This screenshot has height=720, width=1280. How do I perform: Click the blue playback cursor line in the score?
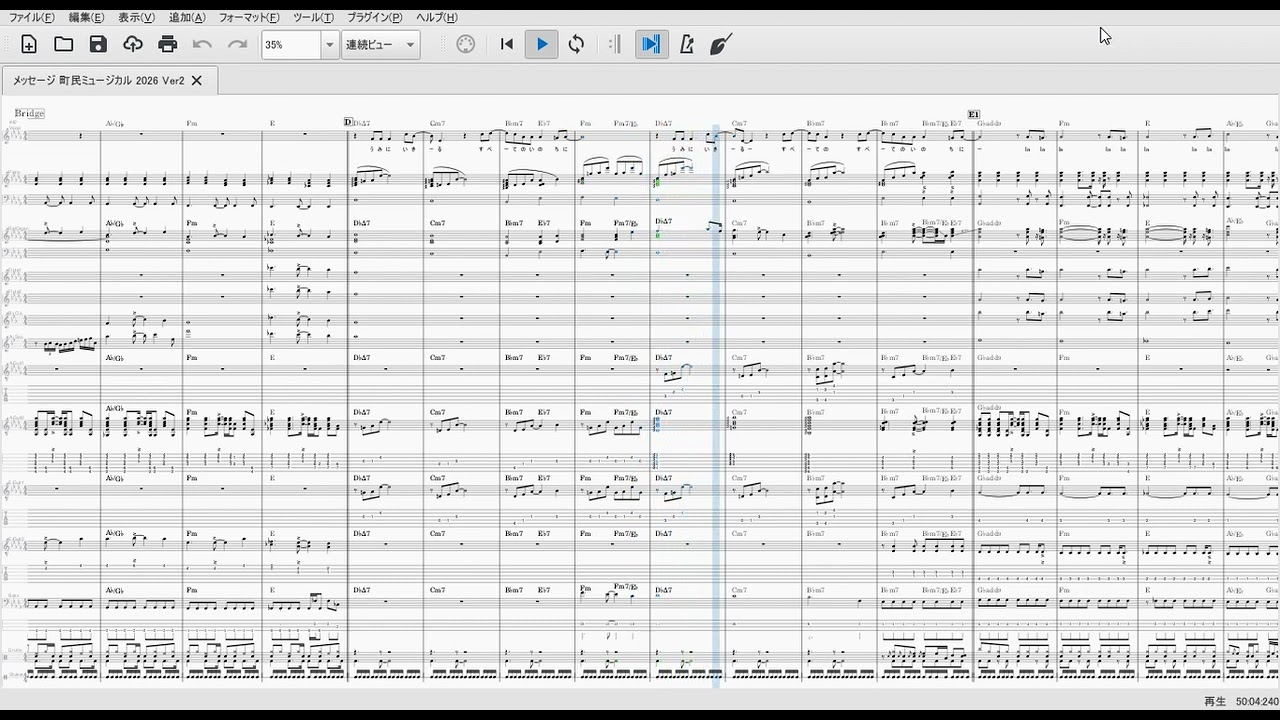tap(716, 405)
